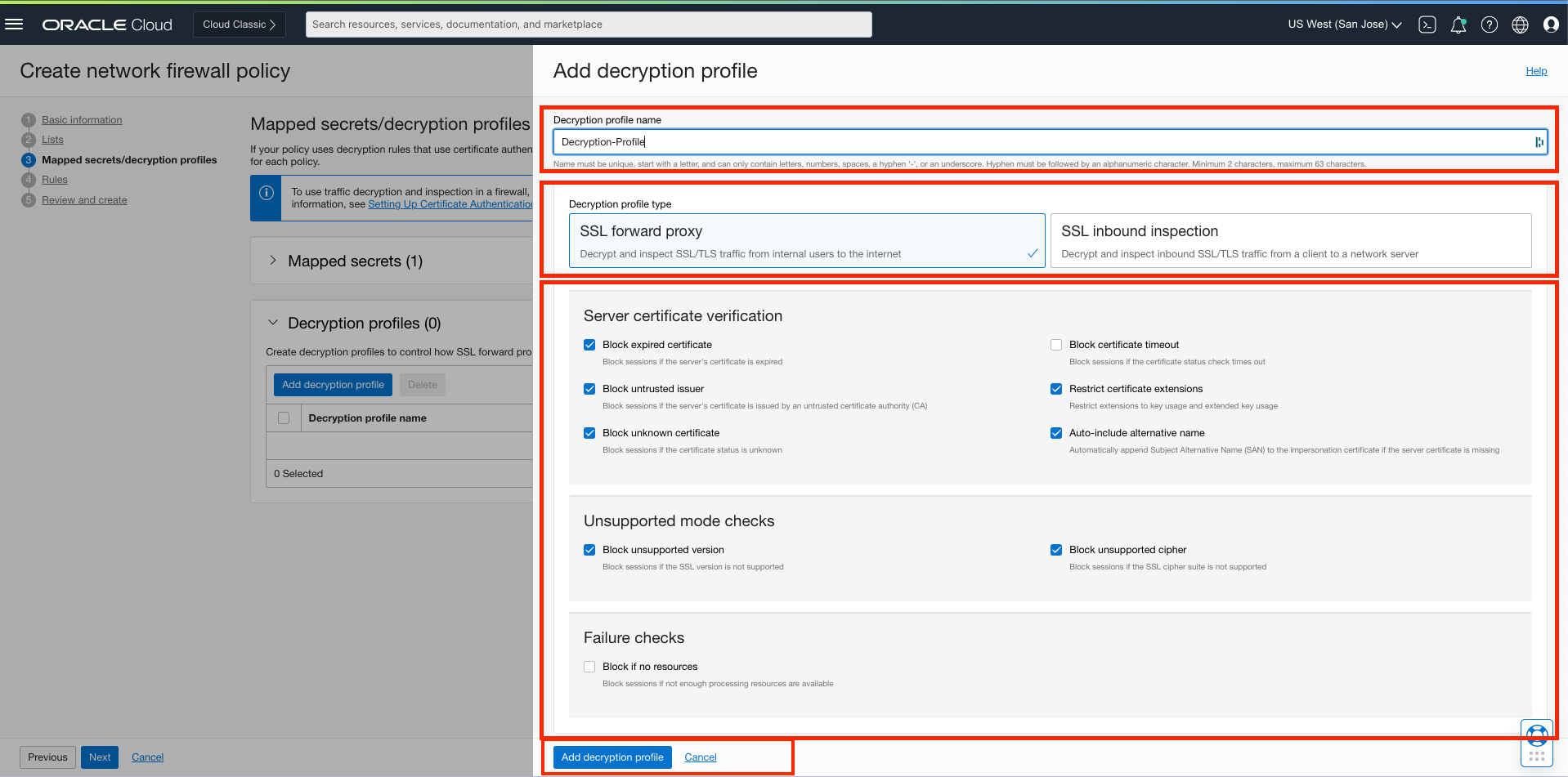Open the Setting Up Certificate Authentication link
The width and height of the screenshot is (1568, 777).
[450, 204]
